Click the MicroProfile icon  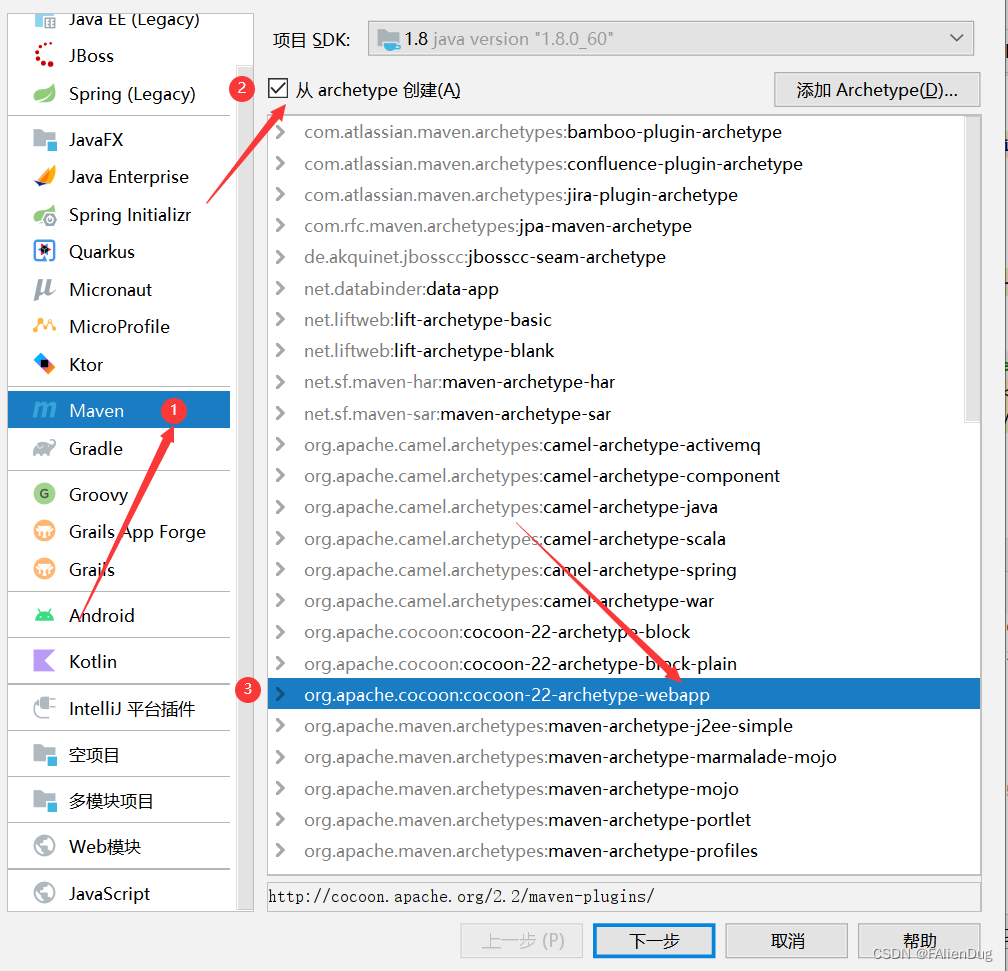click(44, 326)
